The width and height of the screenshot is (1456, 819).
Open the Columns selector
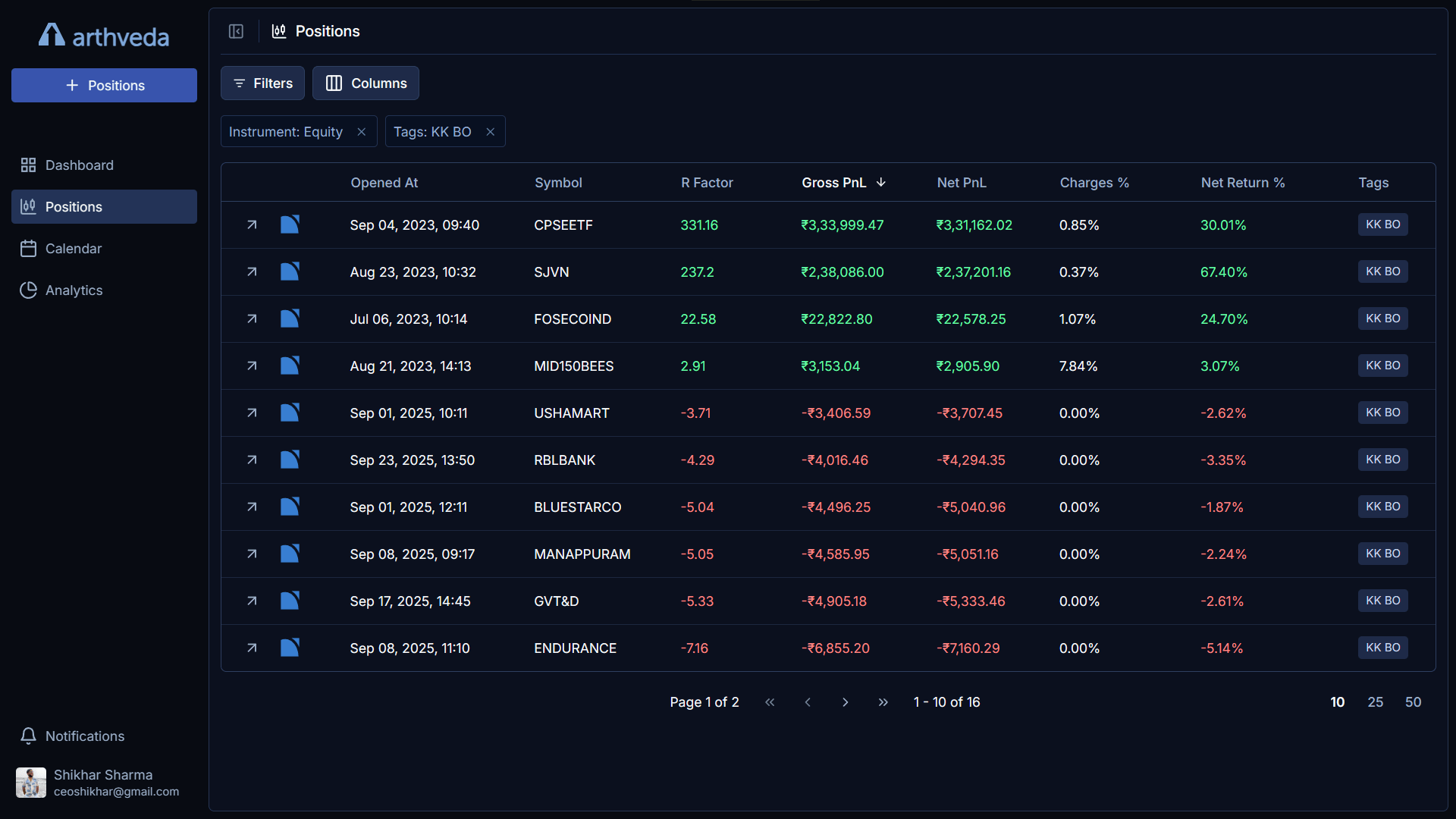pos(366,83)
